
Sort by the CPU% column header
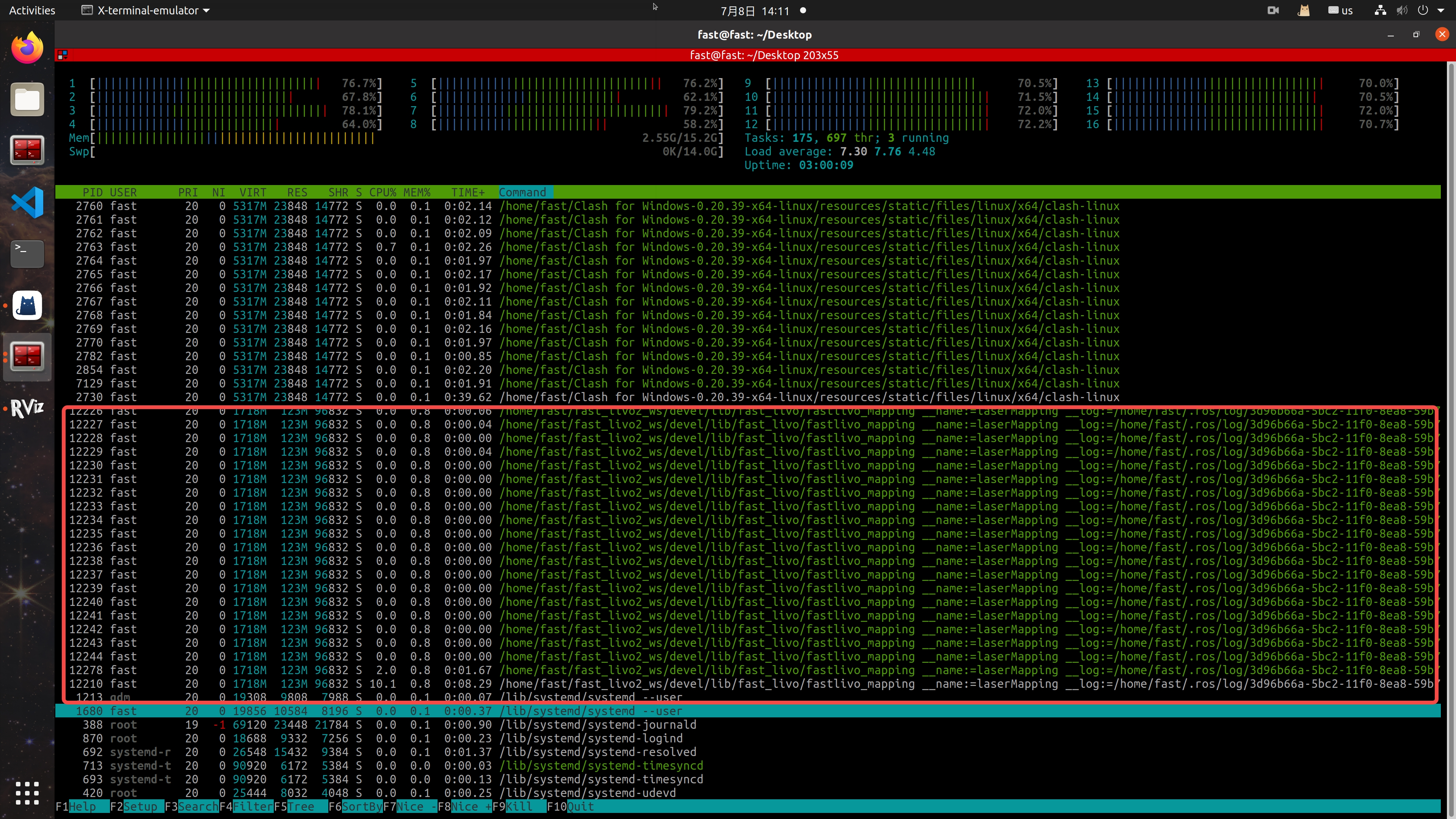click(x=383, y=192)
